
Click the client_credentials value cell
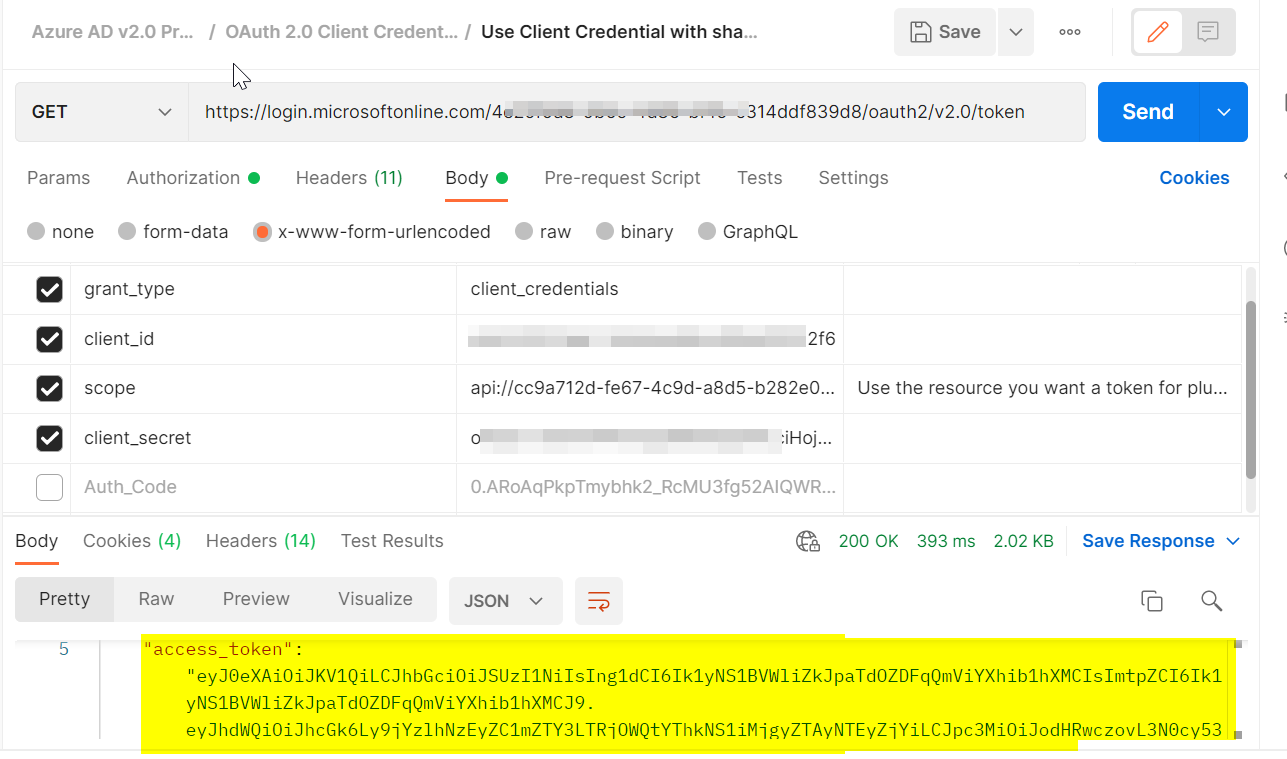pyautogui.click(x=650, y=289)
